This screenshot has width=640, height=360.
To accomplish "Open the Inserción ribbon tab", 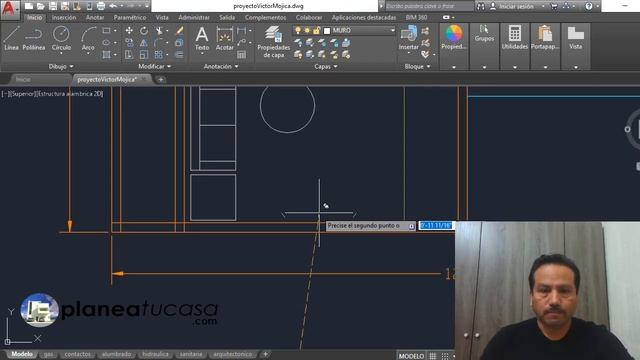I will [x=64, y=18].
